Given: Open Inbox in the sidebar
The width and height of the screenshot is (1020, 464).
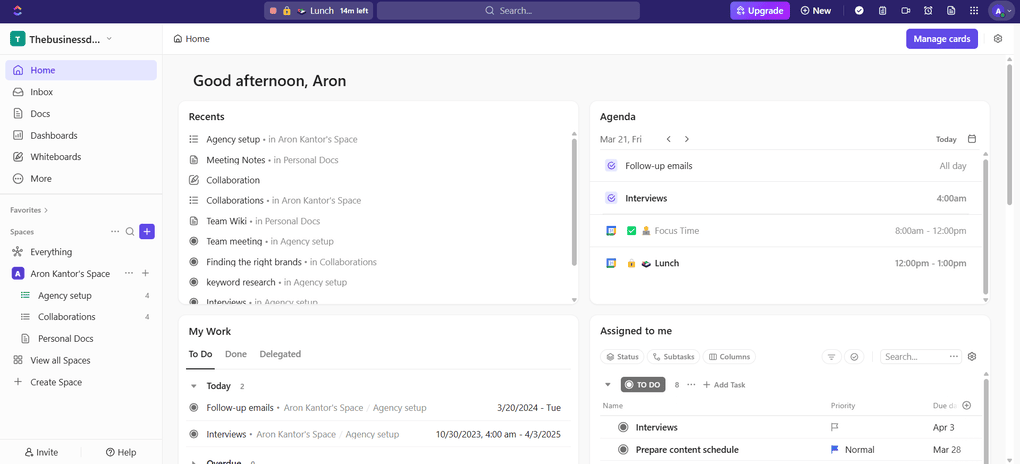Looking at the screenshot, I should click(81, 92).
